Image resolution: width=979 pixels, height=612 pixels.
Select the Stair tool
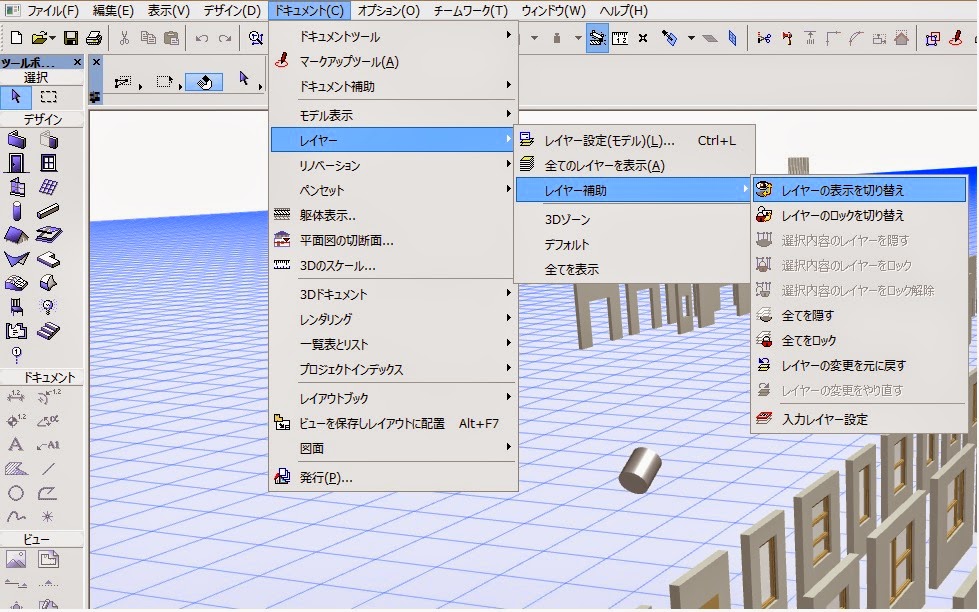click(48, 330)
